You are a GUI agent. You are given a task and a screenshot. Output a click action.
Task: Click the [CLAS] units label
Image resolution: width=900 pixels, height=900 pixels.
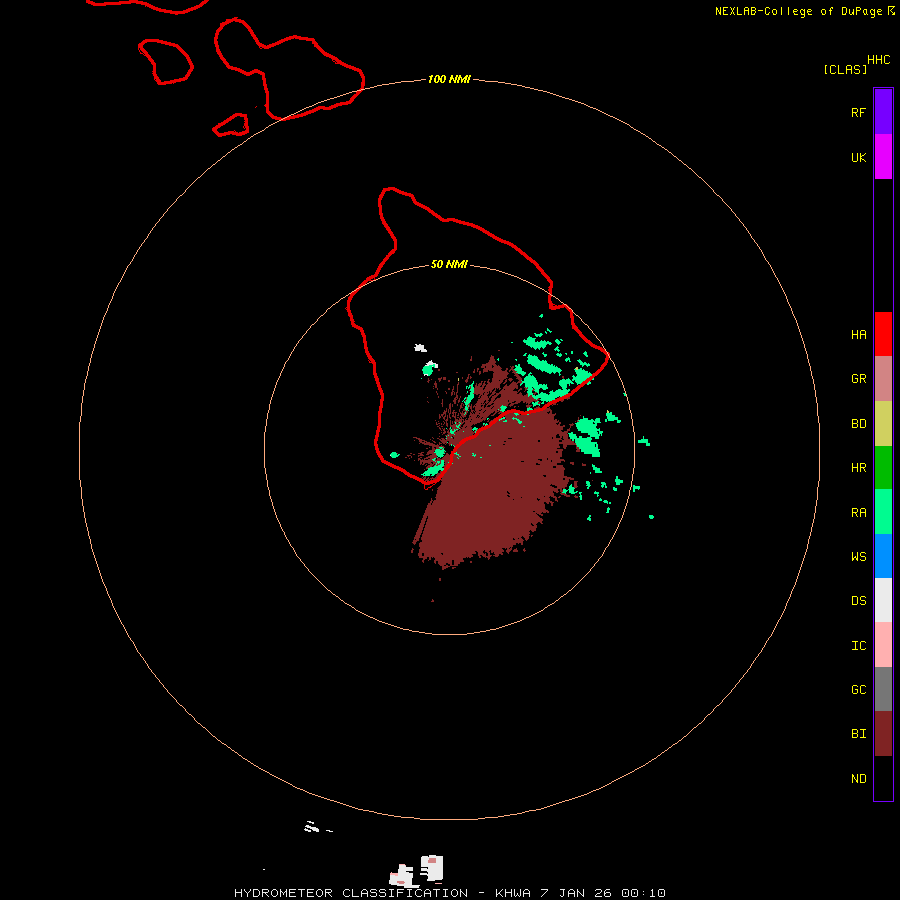(x=845, y=69)
